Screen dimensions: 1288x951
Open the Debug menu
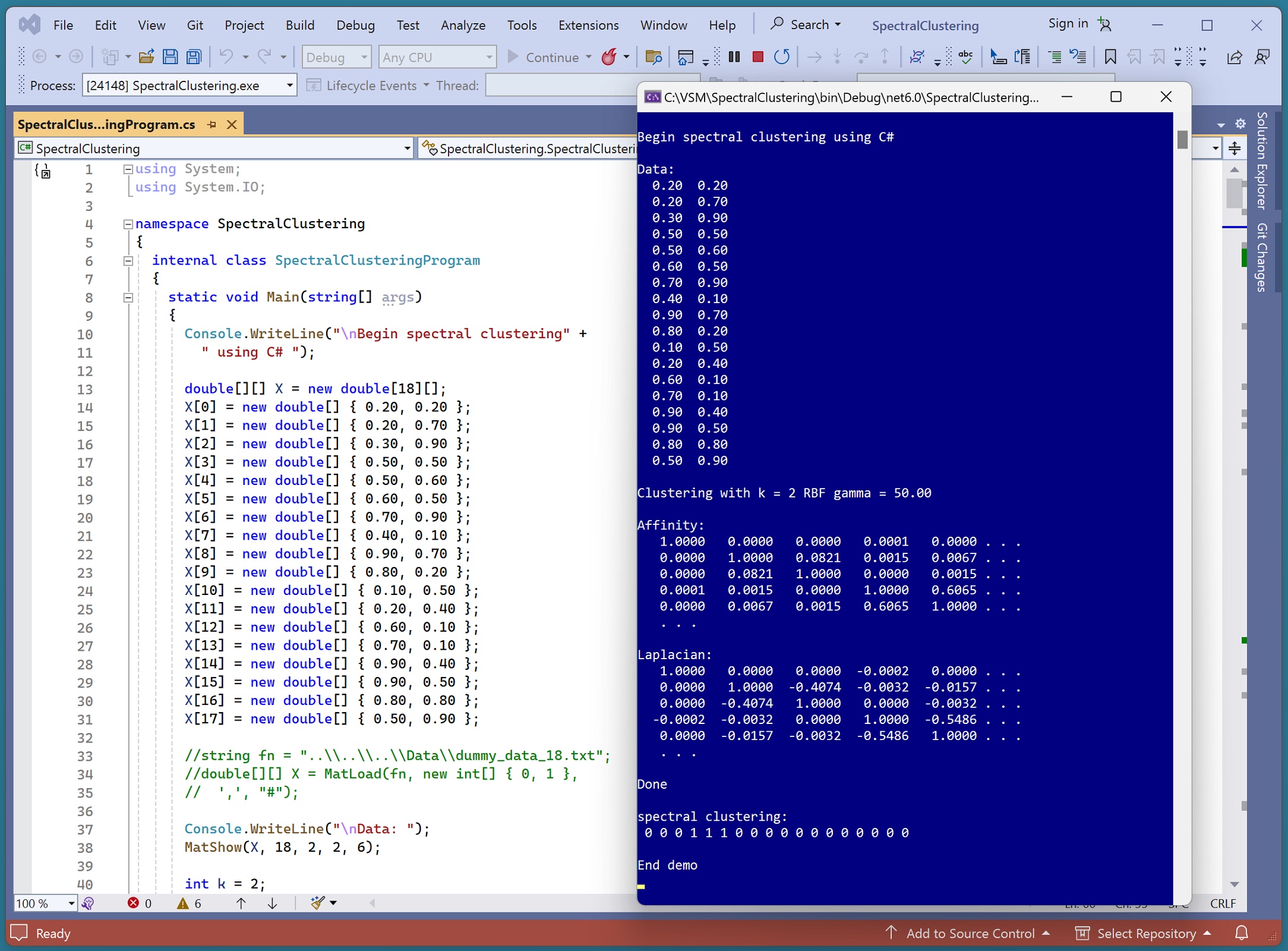click(x=355, y=25)
